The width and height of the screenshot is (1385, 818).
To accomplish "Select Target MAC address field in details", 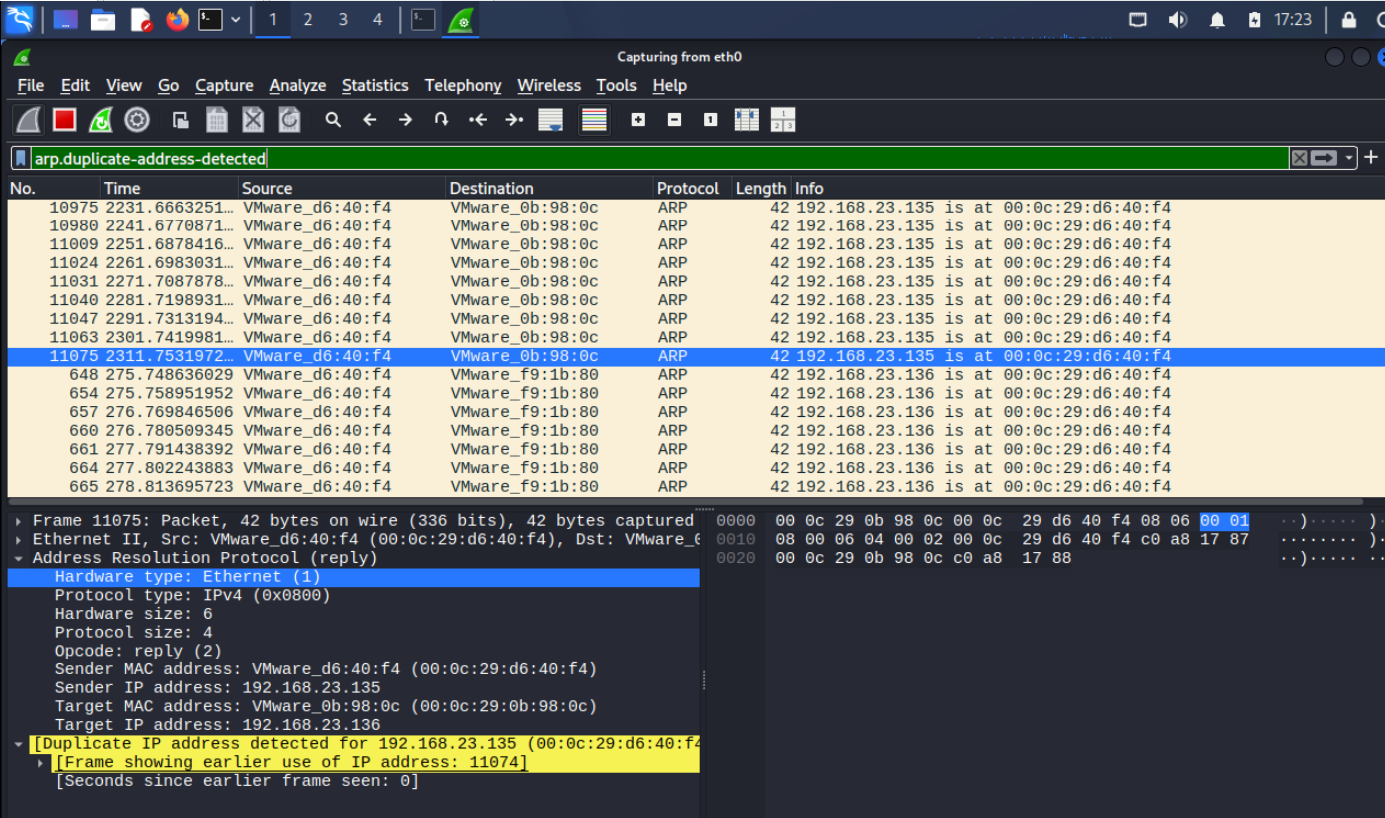I will click(x=353, y=707).
